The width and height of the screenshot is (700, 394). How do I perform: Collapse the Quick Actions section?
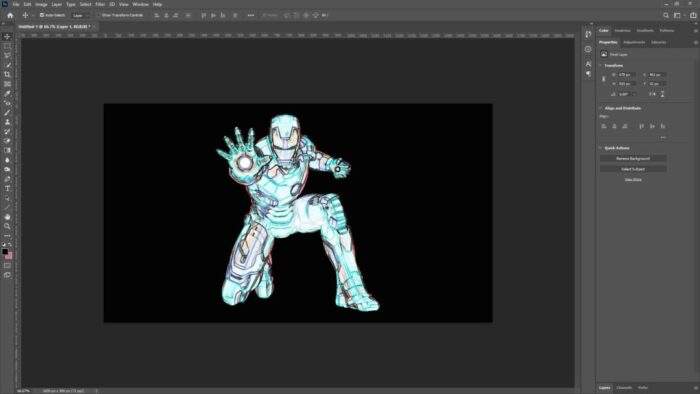click(x=600, y=148)
